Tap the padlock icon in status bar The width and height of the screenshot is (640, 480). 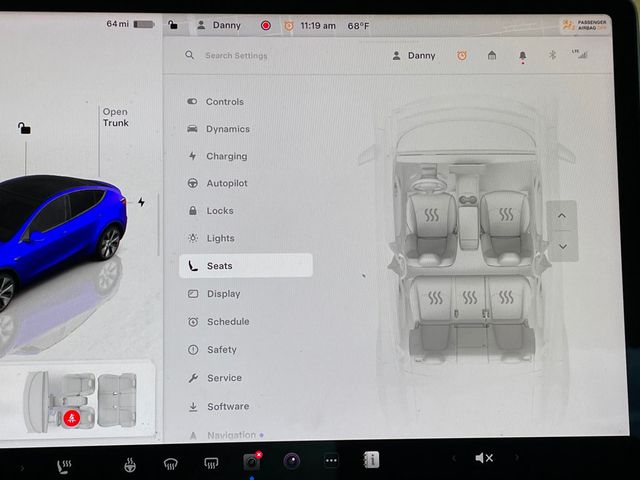tap(173, 25)
